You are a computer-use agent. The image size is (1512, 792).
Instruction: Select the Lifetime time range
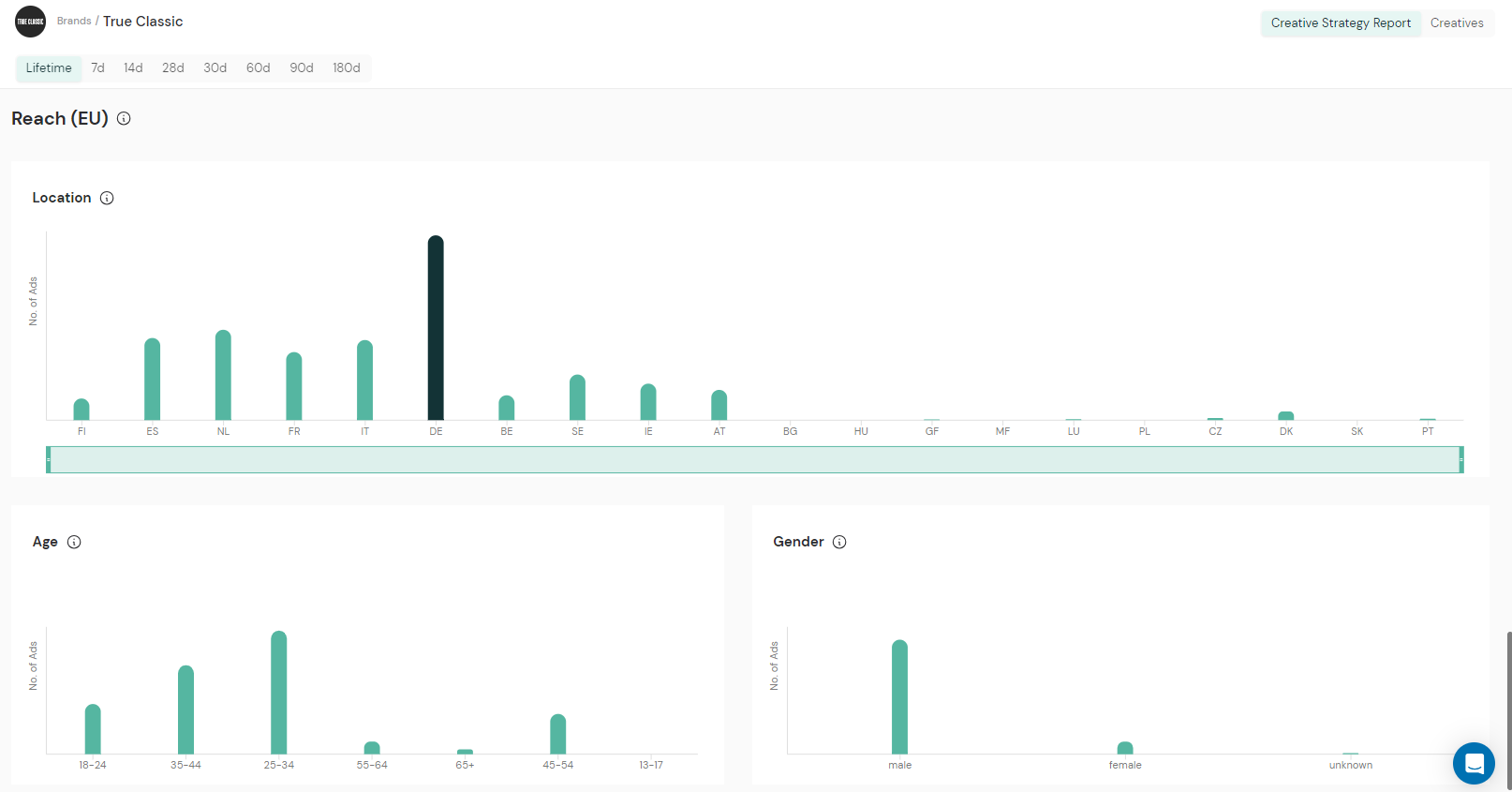coord(49,68)
